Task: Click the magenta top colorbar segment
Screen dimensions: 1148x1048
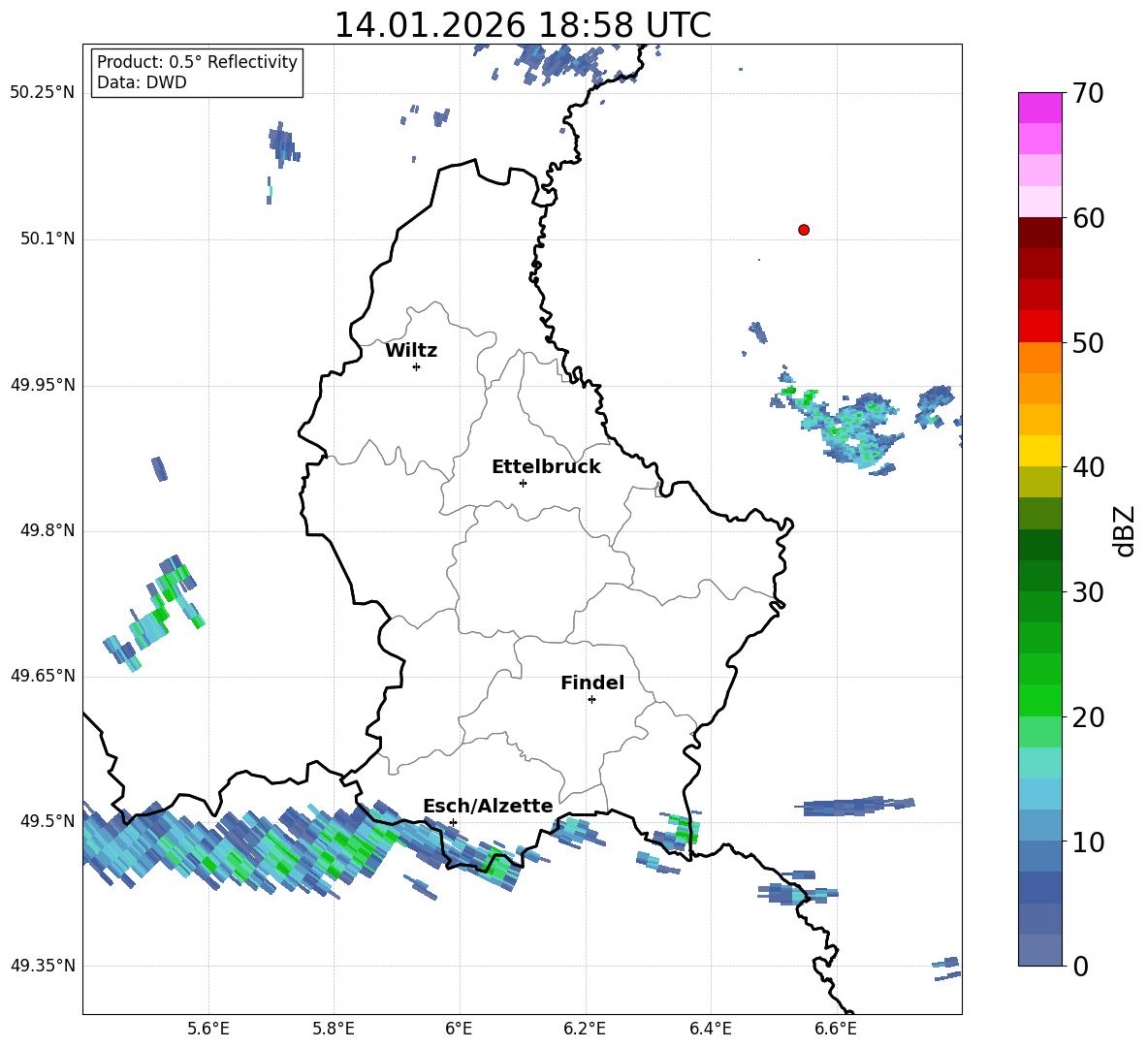Action: (x=1039, y=108)
